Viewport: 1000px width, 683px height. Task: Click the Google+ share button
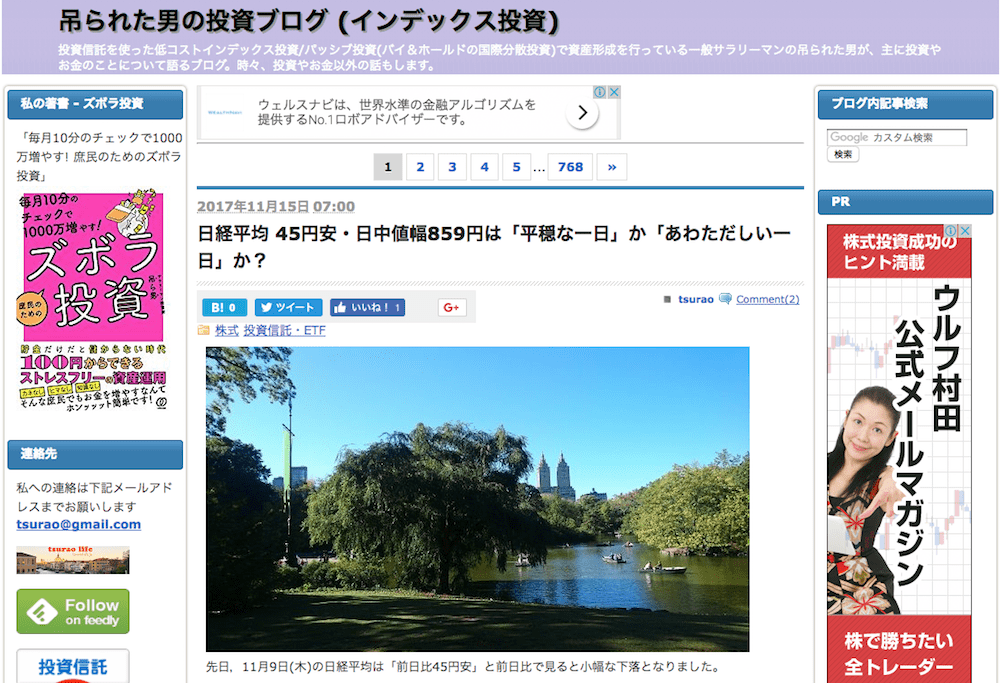pos(452,308)
